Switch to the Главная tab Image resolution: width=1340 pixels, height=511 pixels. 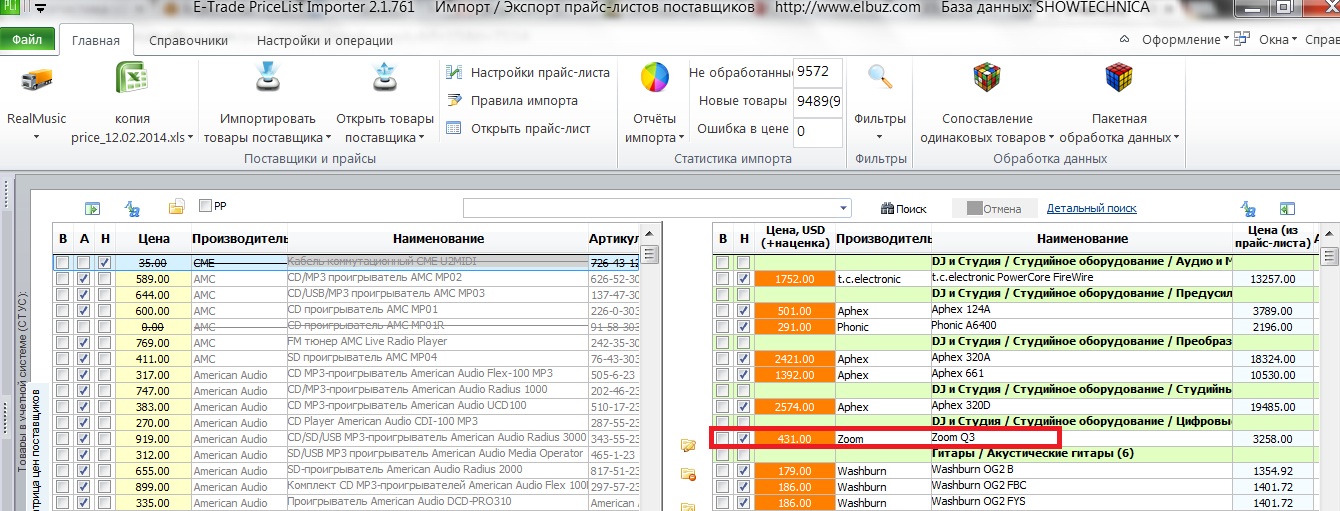point(96,41)
